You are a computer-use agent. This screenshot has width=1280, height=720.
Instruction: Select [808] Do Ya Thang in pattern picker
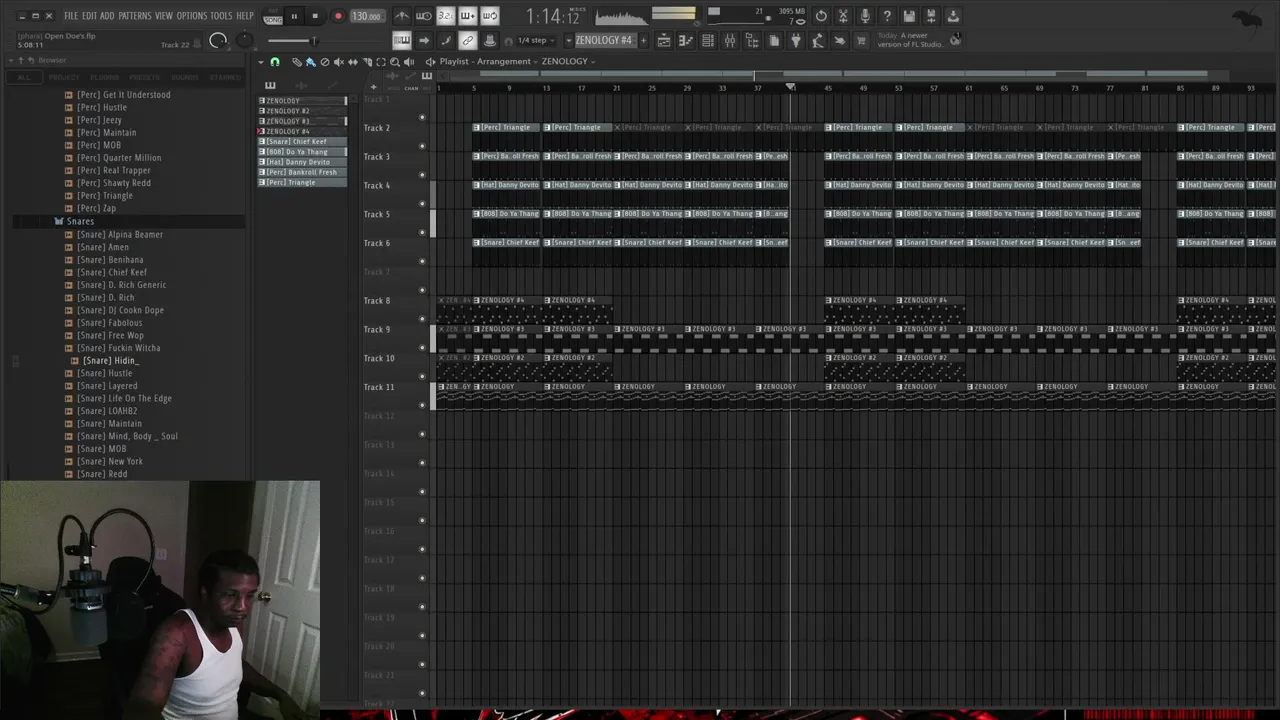click(303, 152)
